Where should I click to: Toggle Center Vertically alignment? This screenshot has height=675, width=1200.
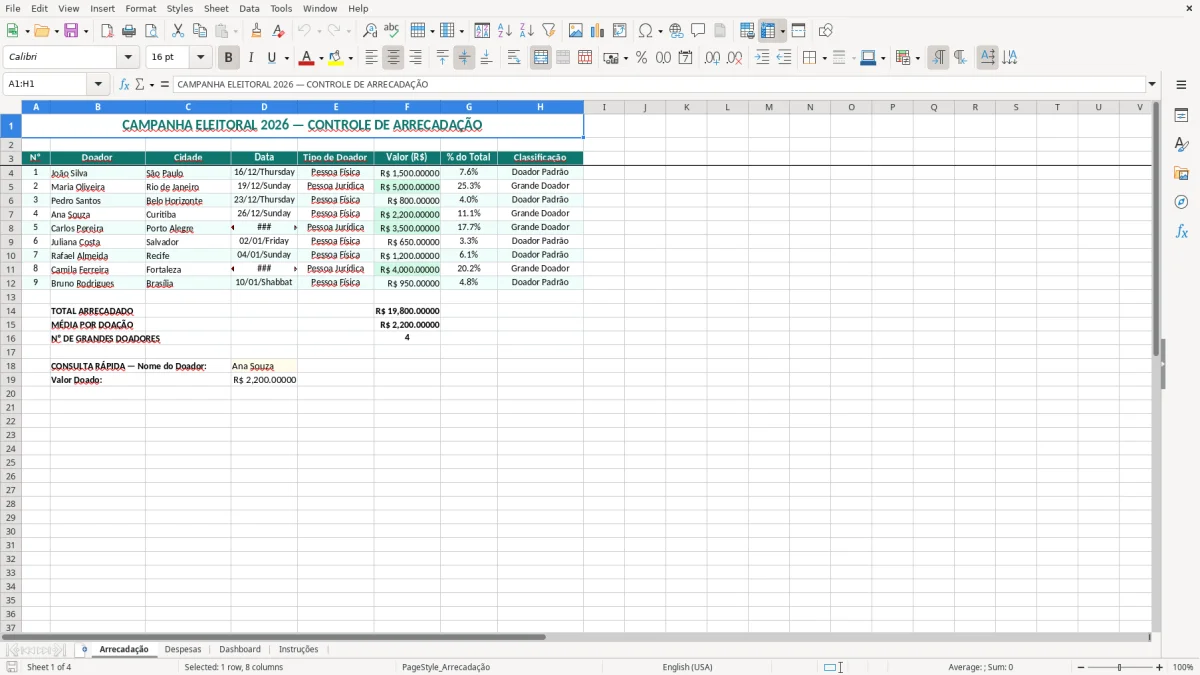[464, 58]
